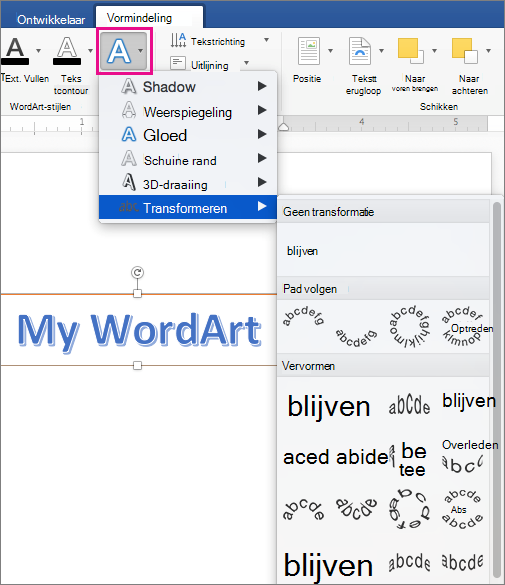Select the arch-down path transform
The image size is (505, 585).
tap(356, 338)
